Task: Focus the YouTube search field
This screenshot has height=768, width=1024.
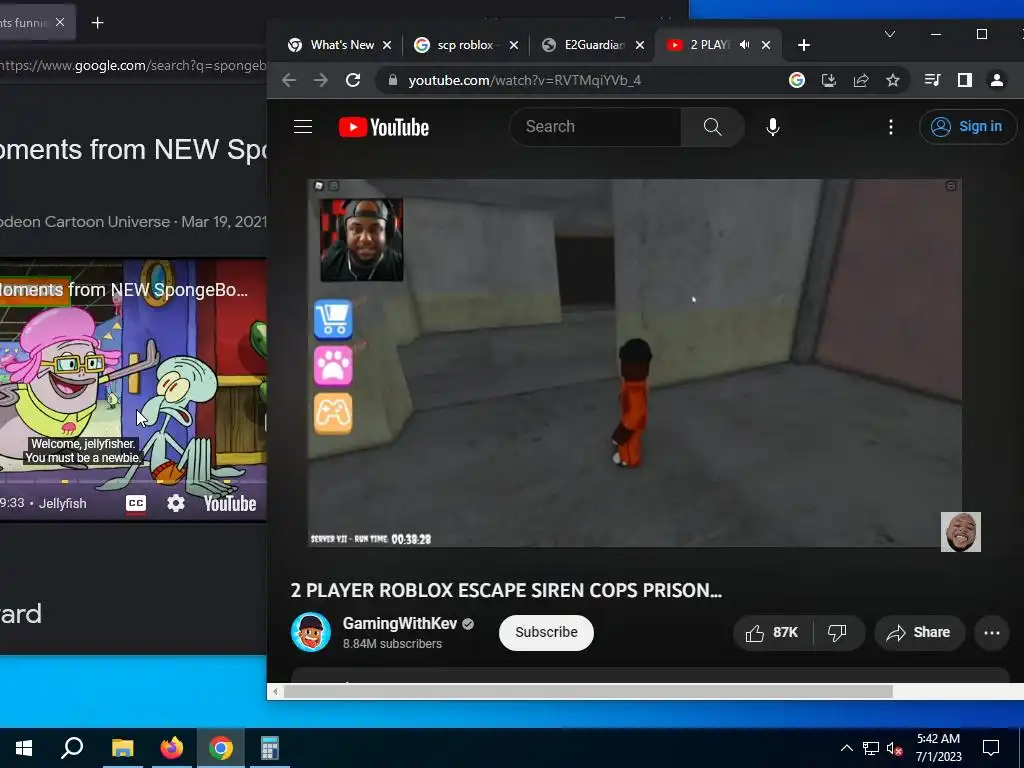Action: 595,127
